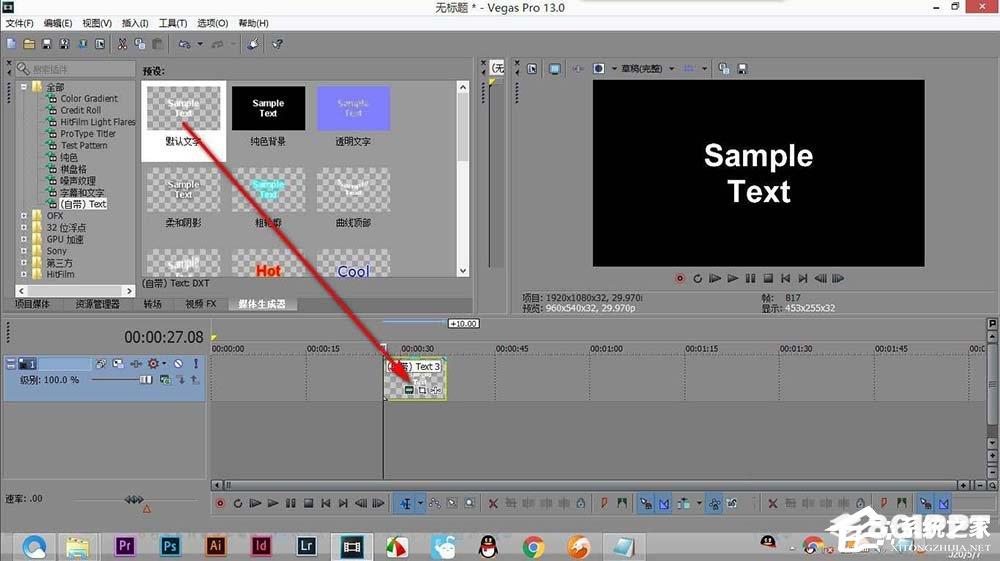
Task: Switch to the 转场 tab
Action: pos(152,305)
